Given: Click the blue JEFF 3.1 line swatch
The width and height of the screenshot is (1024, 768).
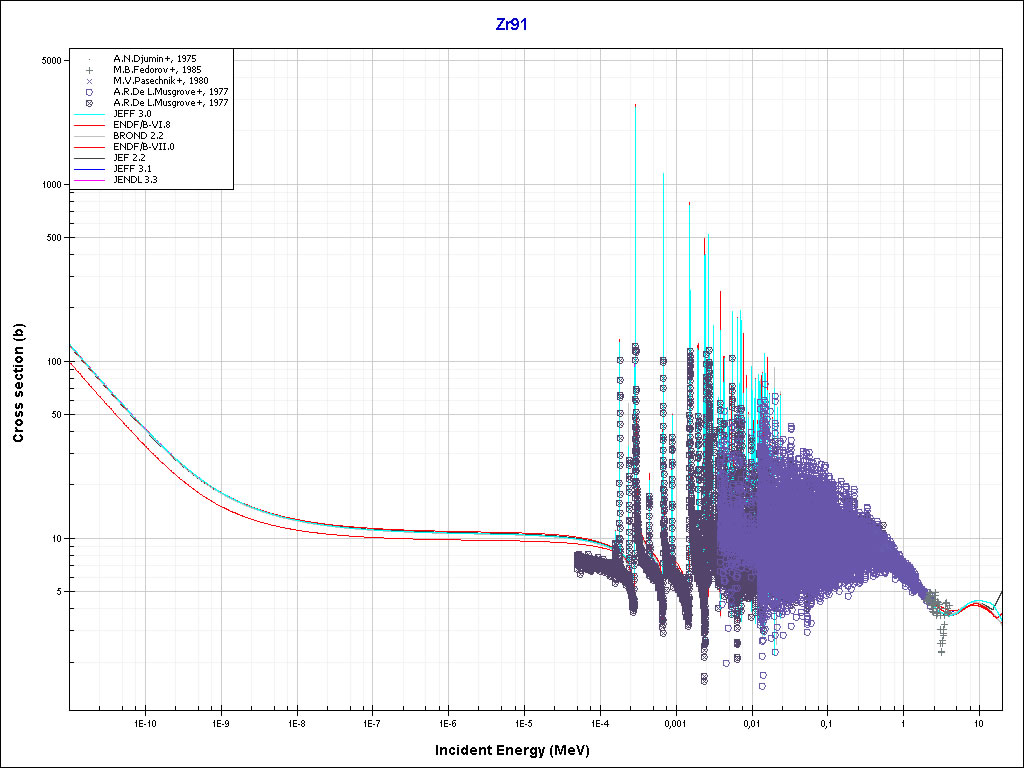Looking at the screenshot, I should [89, 169].
